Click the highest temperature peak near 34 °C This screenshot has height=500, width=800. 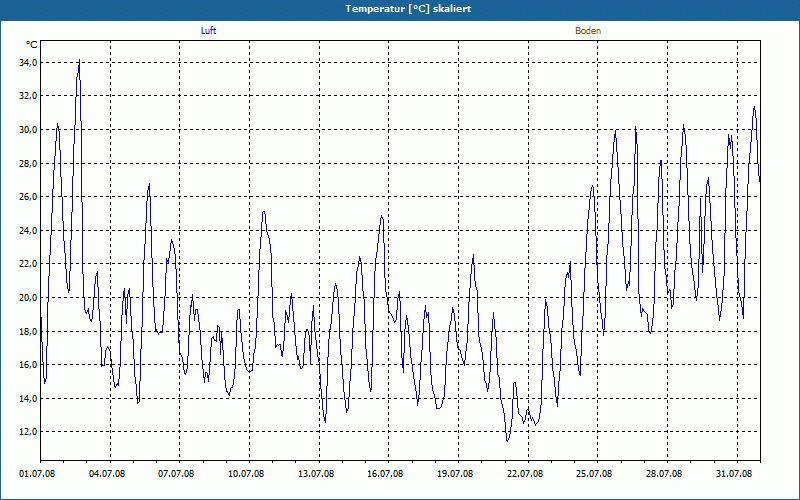click(79, 60)
